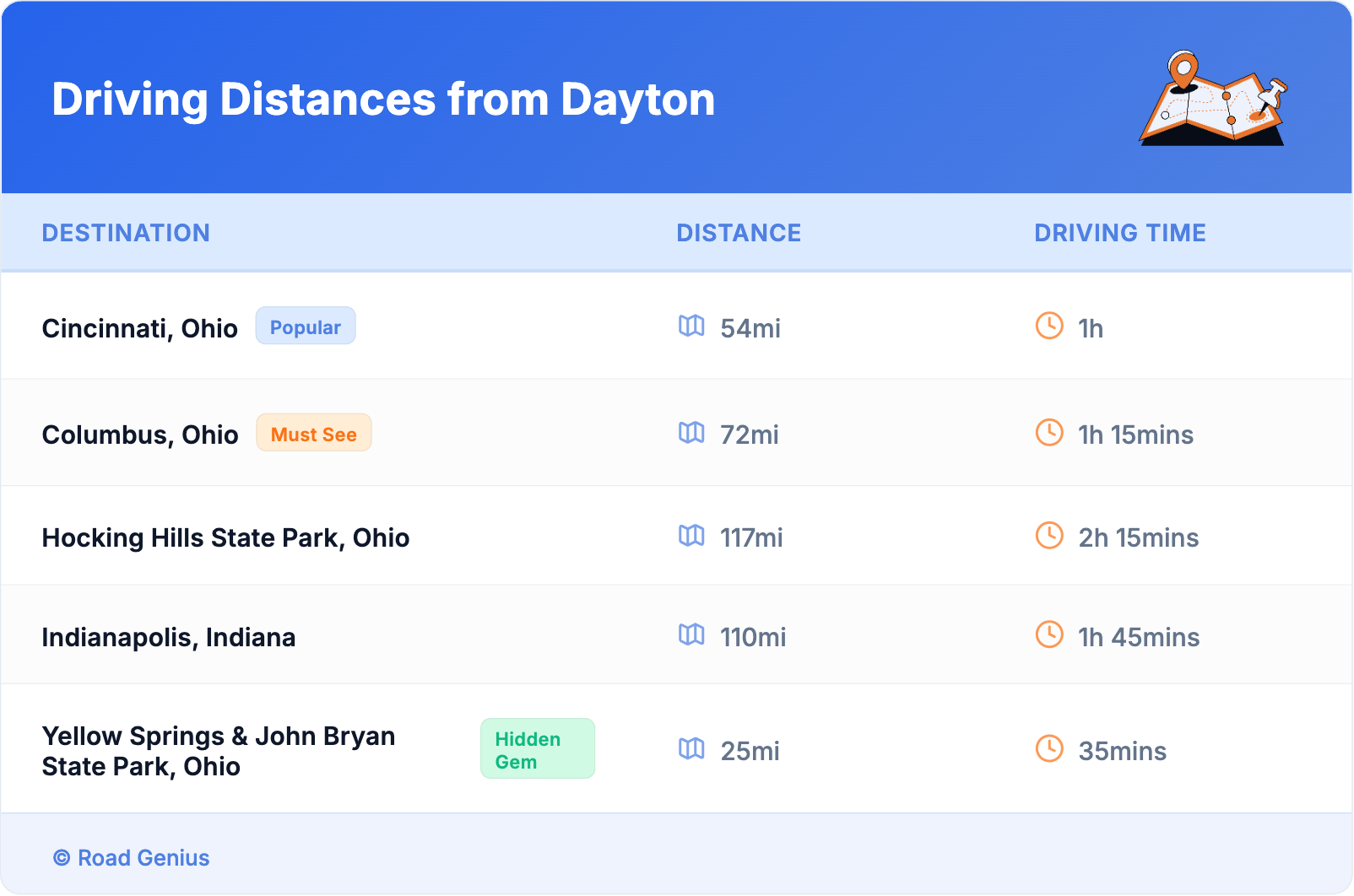
Task: Click the map illustration in the header
Action: tap(1213, 99)
